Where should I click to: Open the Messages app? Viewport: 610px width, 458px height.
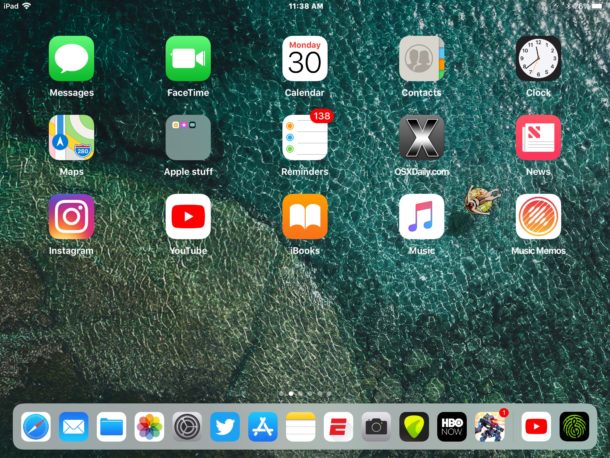tap(72, 59)
